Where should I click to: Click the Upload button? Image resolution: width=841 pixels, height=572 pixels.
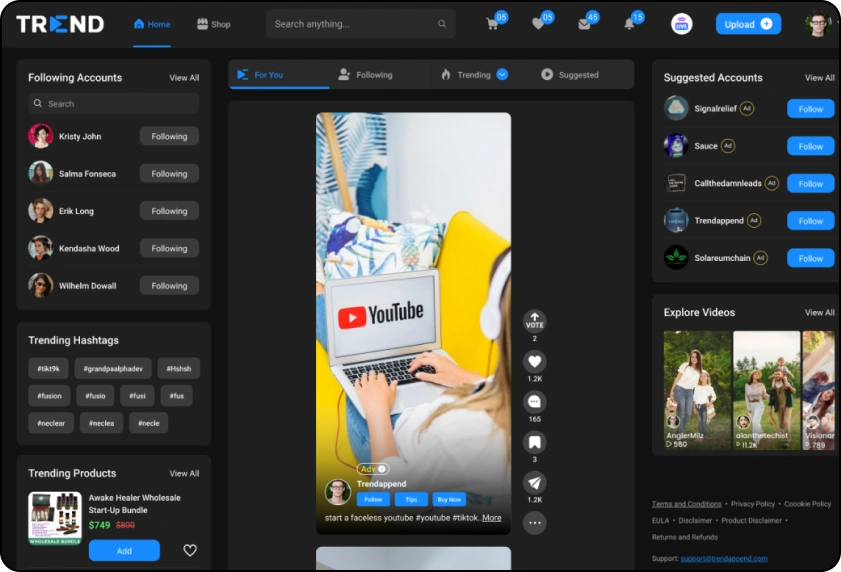748,24
